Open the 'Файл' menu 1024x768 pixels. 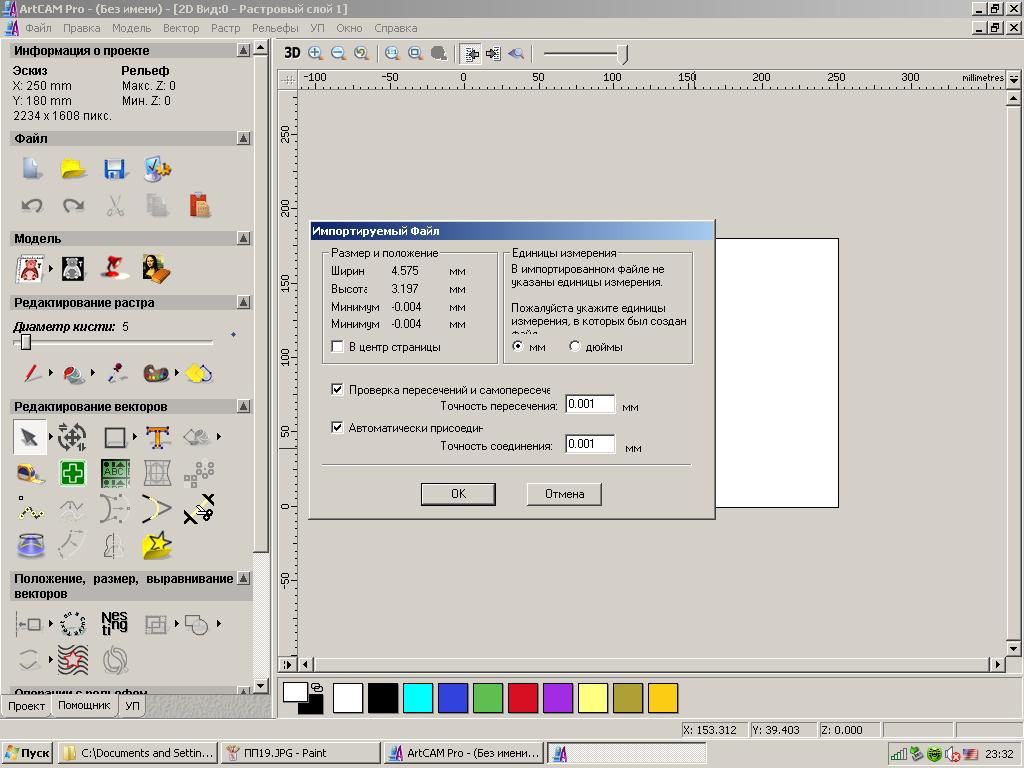39,28
